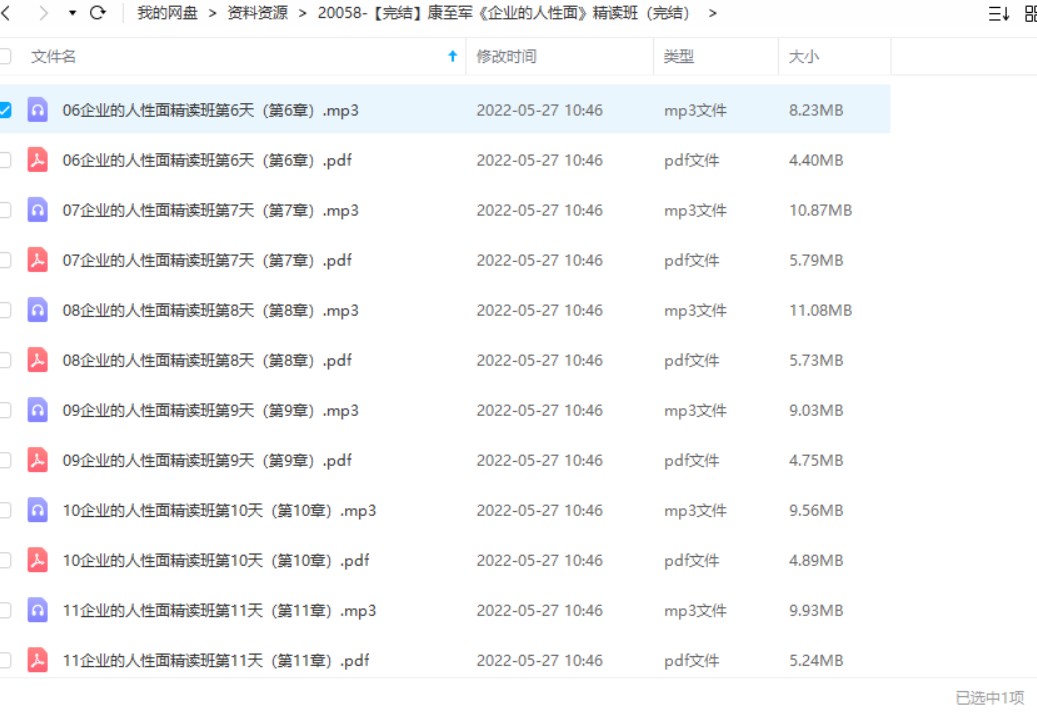Click the PDF icon of 07 pdf

click(x=38, y=260)
